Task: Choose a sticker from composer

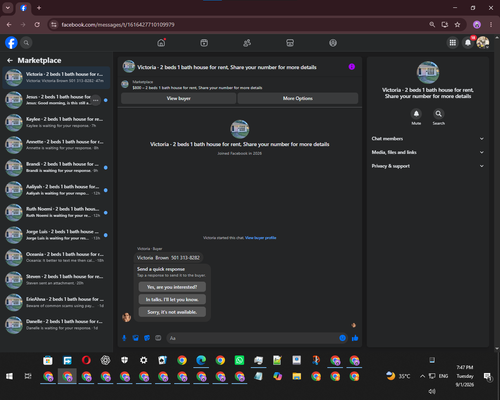Action: (147, 338)
